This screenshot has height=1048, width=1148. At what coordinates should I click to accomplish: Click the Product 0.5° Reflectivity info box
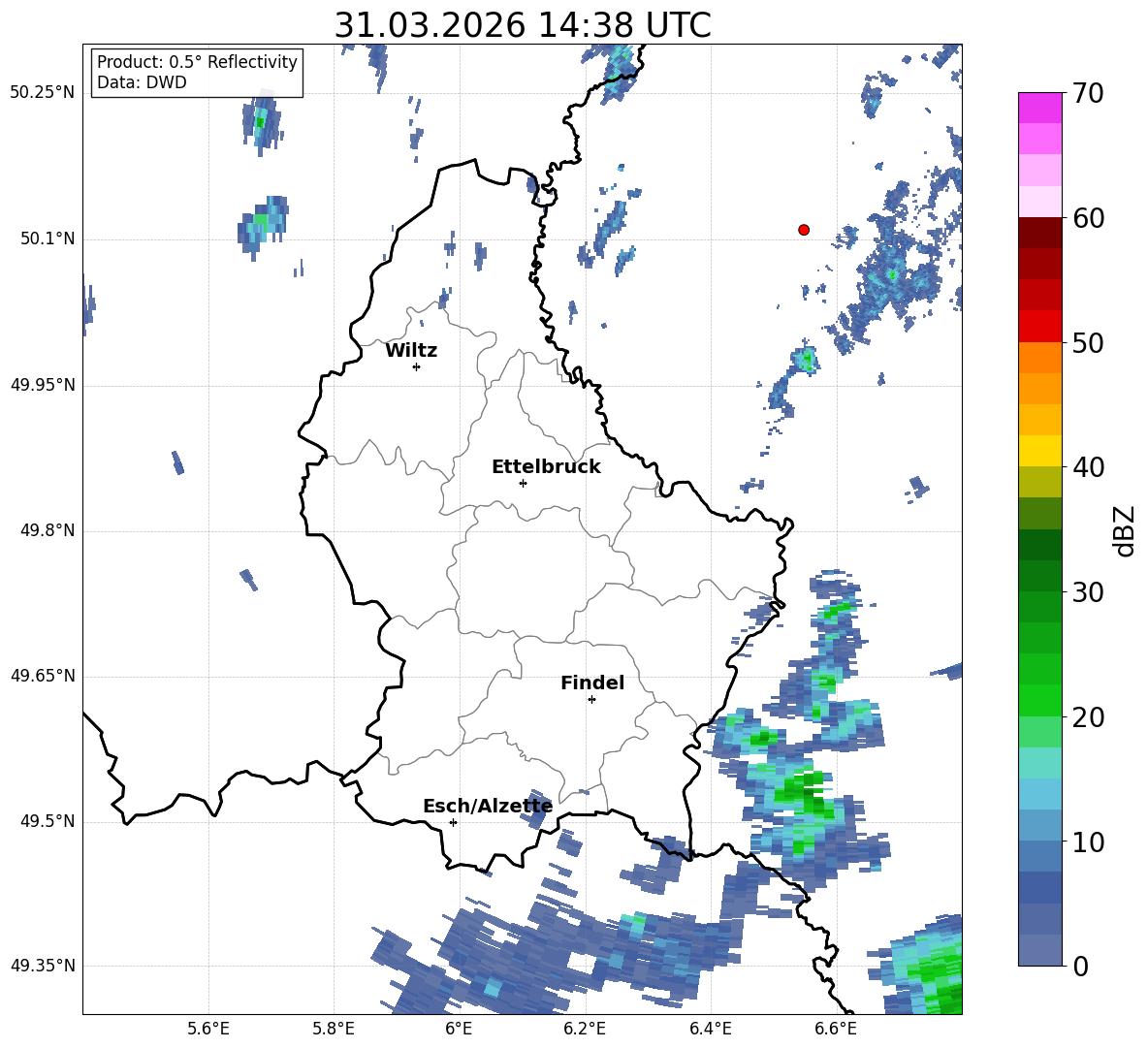[197, 72]
